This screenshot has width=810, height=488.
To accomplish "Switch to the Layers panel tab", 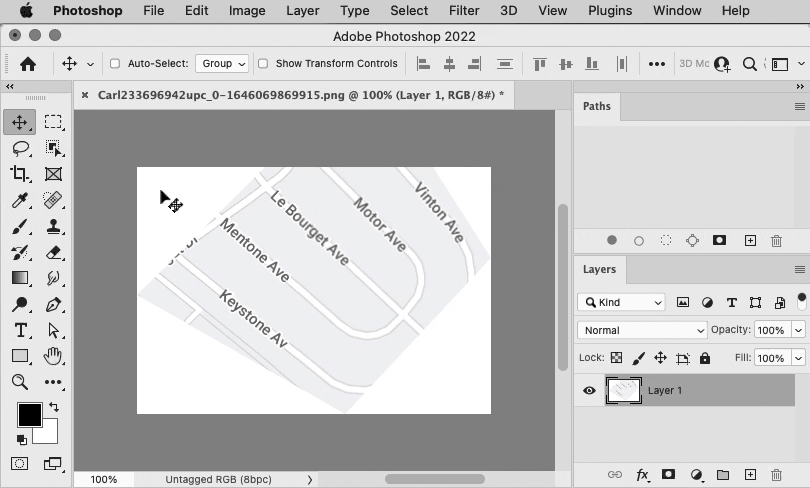I will point(599,270).
